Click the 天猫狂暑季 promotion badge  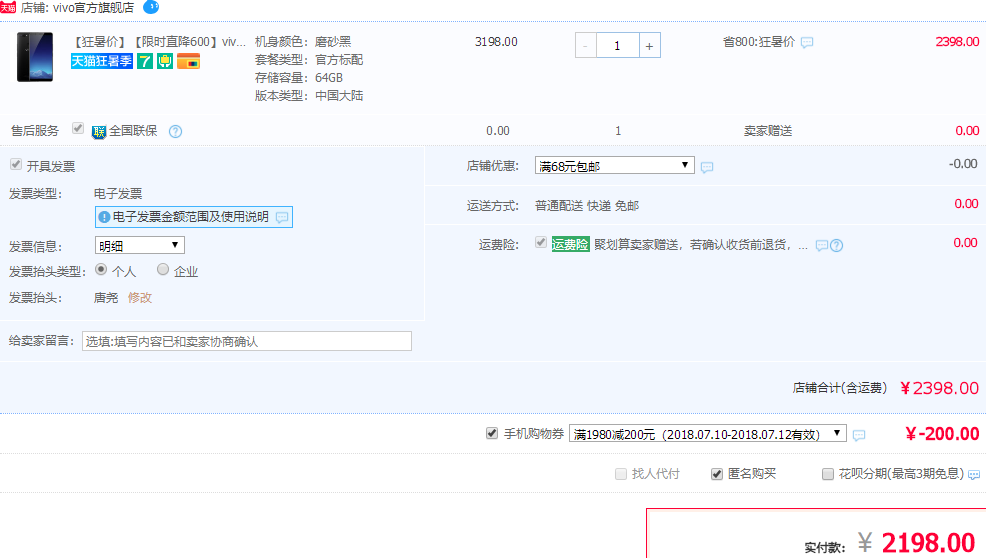pyautogui.click(x=101, y=61)
